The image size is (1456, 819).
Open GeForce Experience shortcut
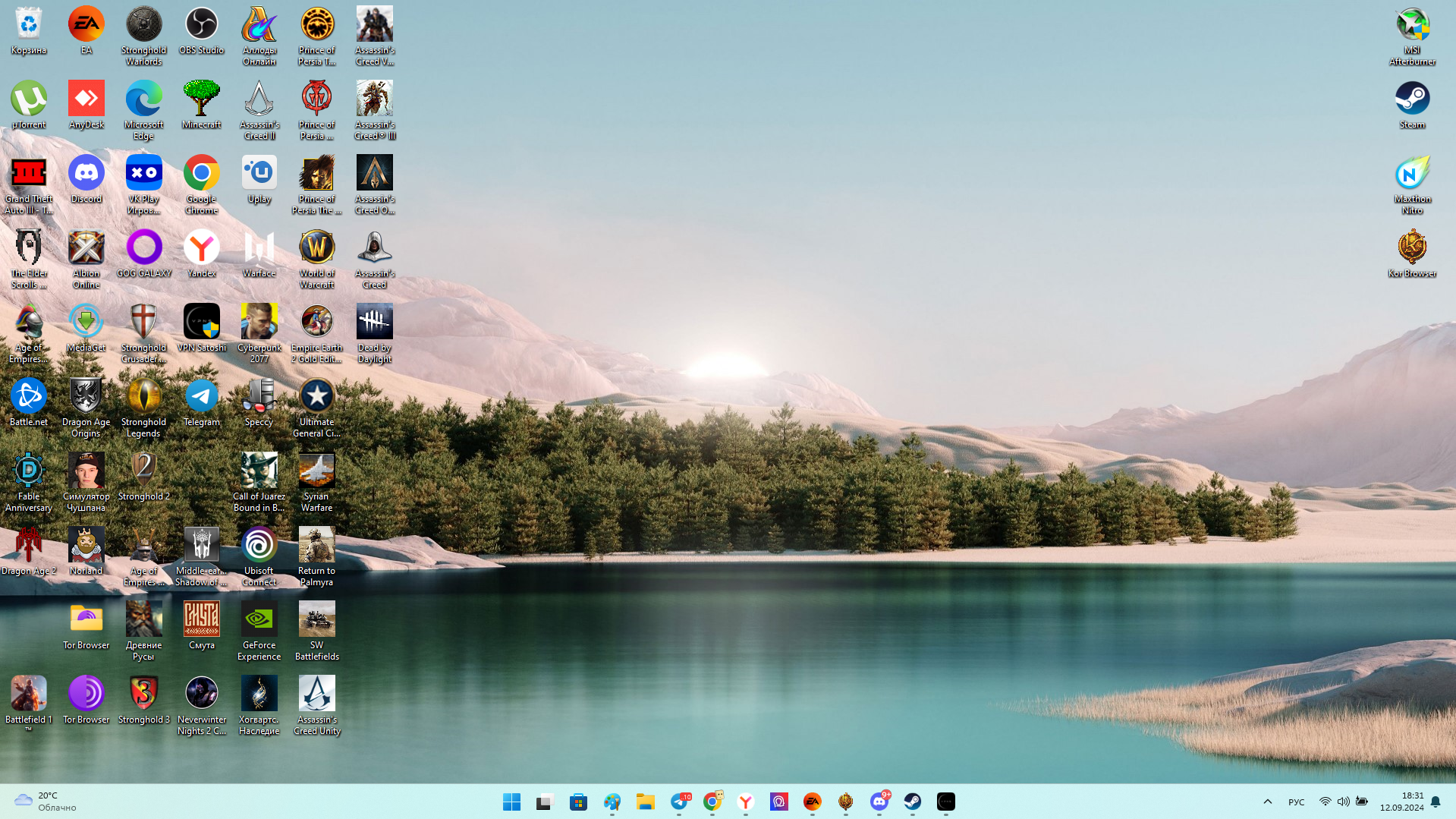pos(259,632)
